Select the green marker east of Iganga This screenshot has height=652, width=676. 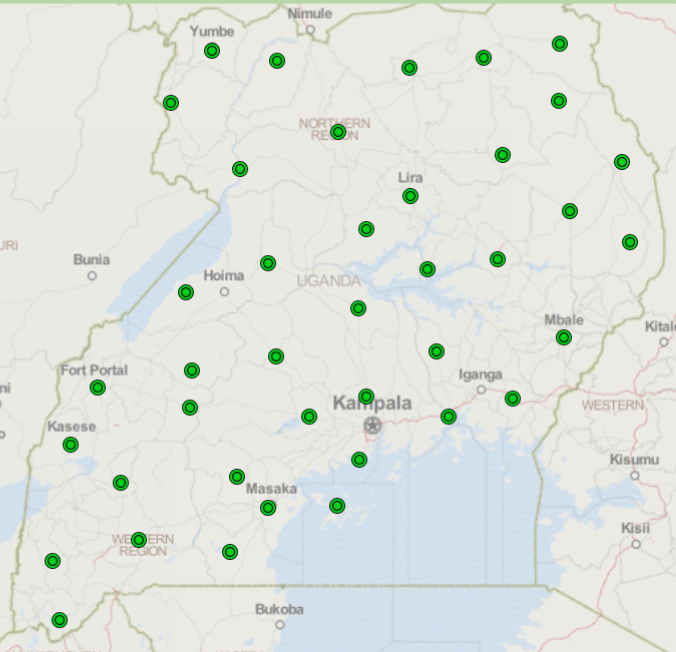click(513, 399)
